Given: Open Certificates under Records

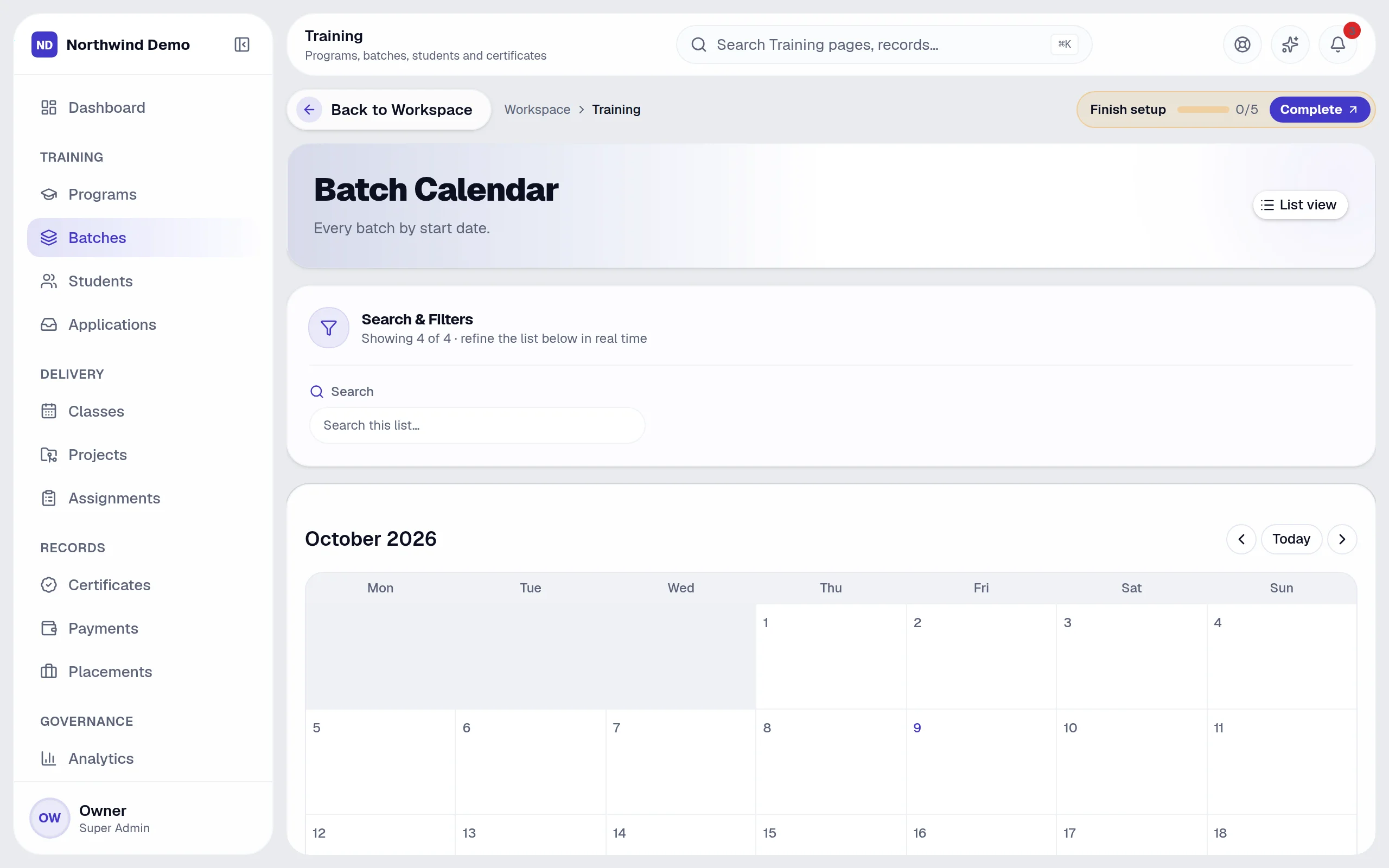Looking at the screenshot, I should point(143,585).
